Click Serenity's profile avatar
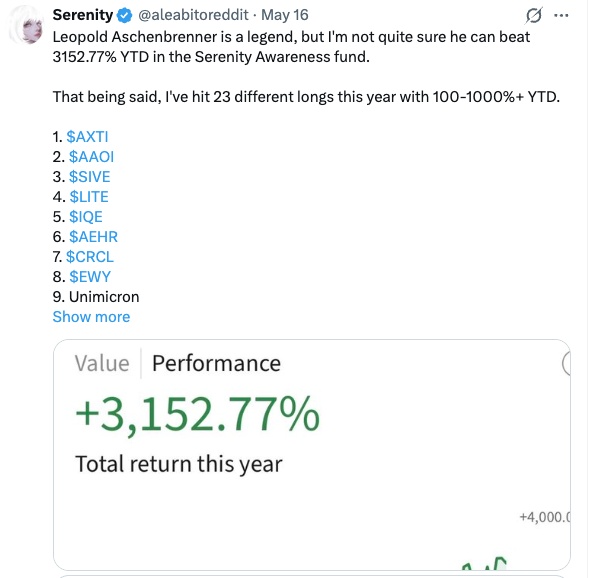The width and height of the screenshot is (590, 578). [26, 25]
